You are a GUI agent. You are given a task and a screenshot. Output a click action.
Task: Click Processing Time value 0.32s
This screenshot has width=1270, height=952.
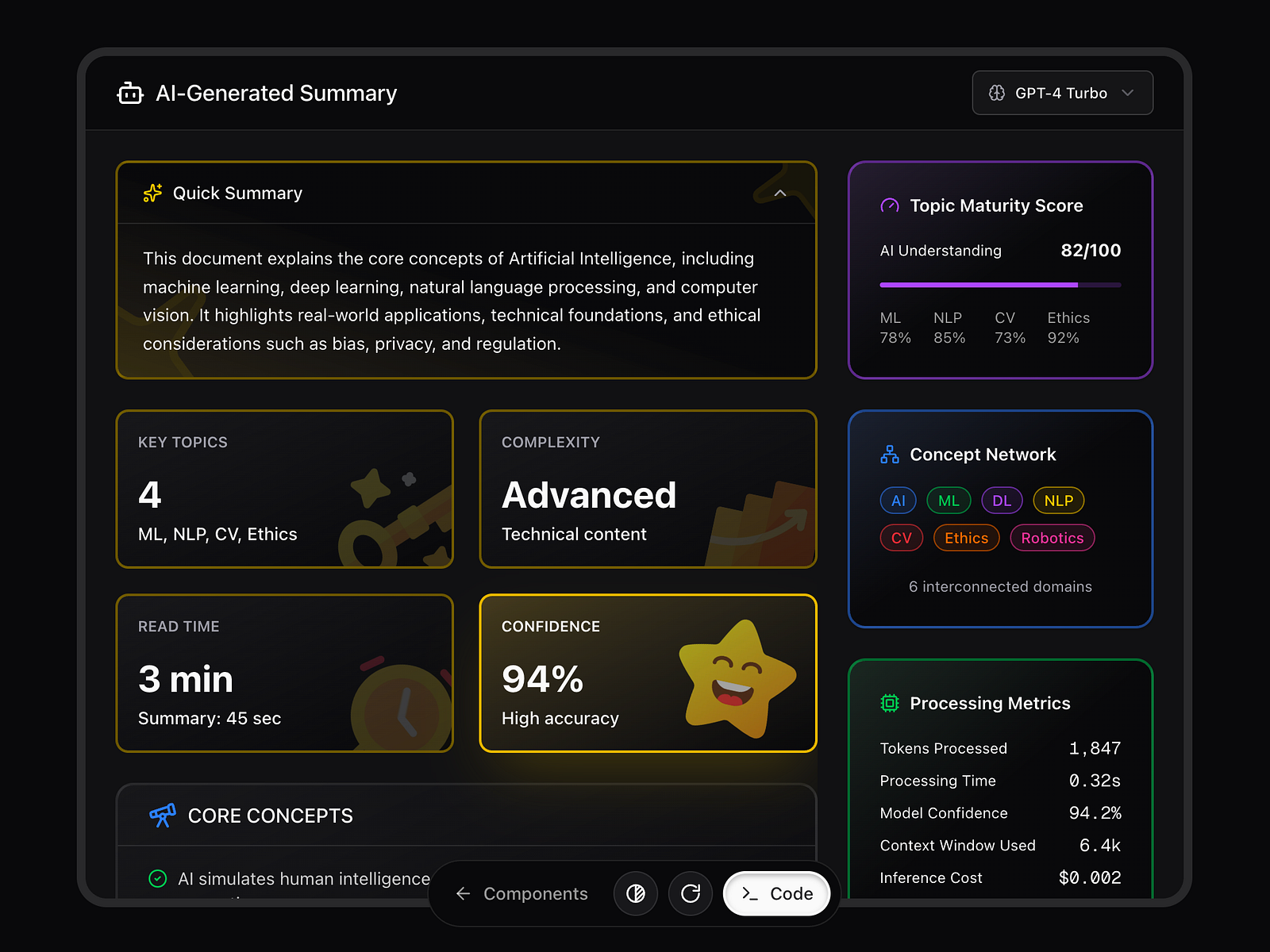click(1095, 781)
